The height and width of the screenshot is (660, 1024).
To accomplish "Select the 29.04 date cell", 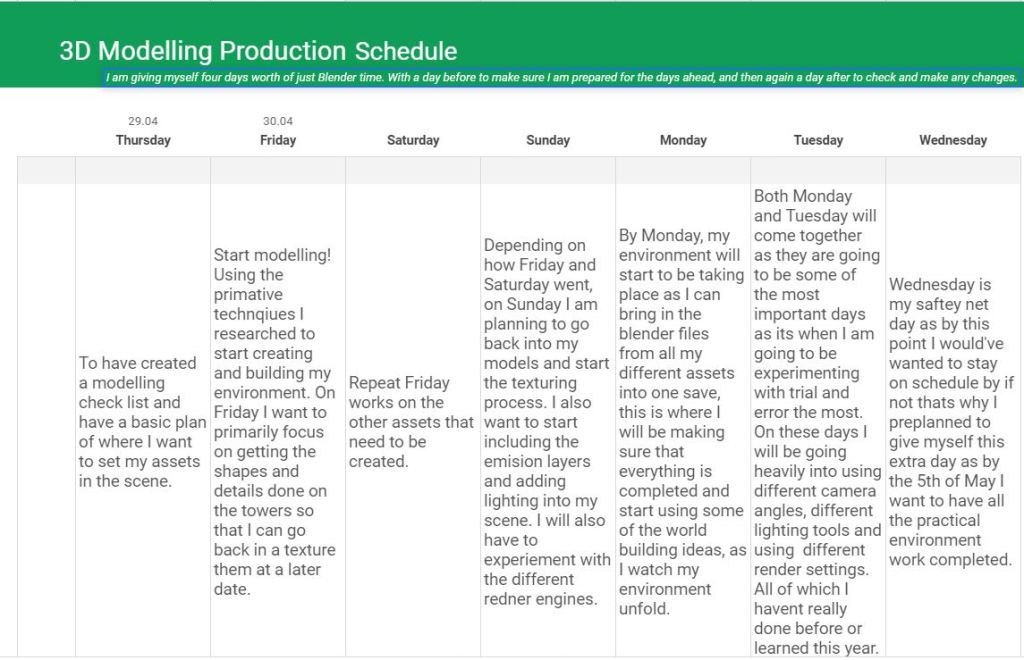I will coord(143,121).
